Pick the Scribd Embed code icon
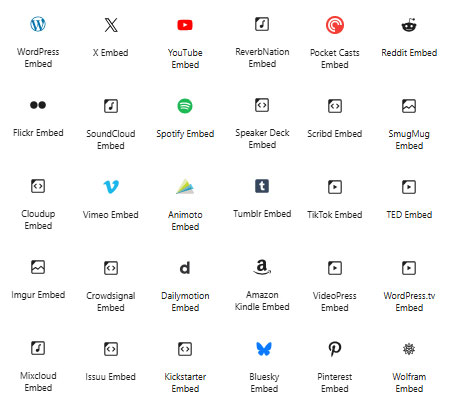Viewport: 452px width, 412px height. [x=335, y=106]
